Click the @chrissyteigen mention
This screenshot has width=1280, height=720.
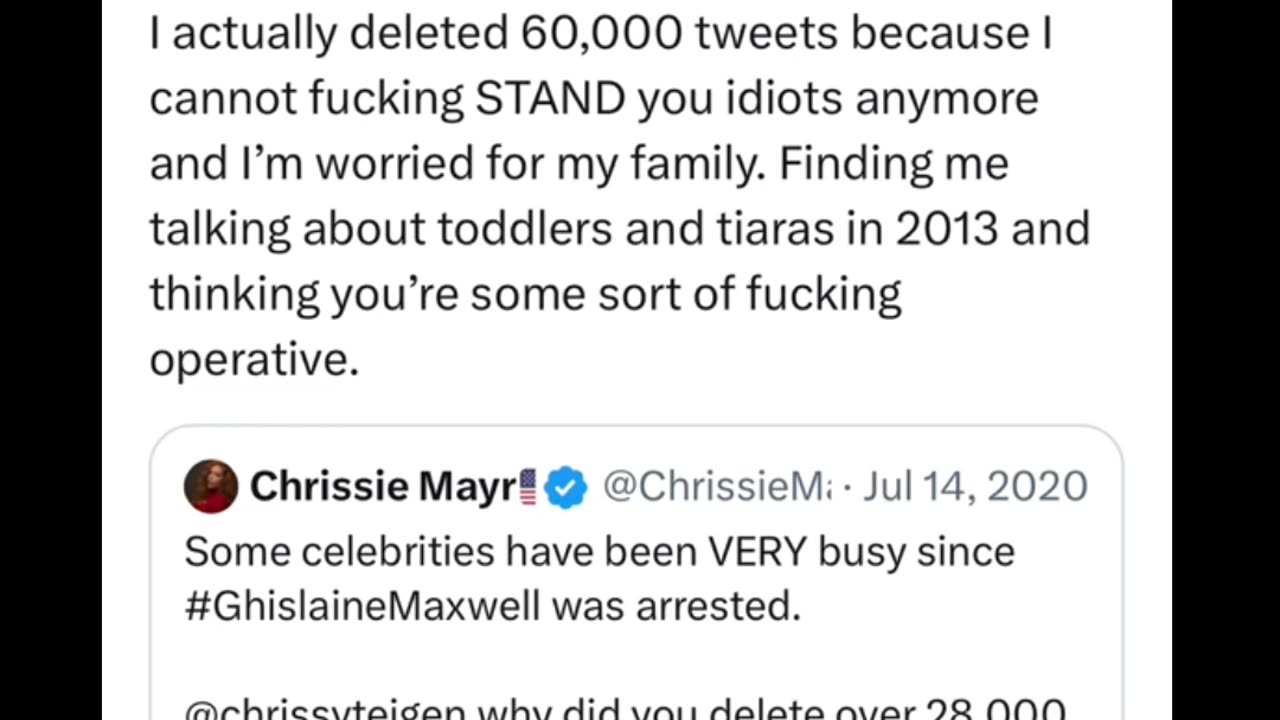325,712
